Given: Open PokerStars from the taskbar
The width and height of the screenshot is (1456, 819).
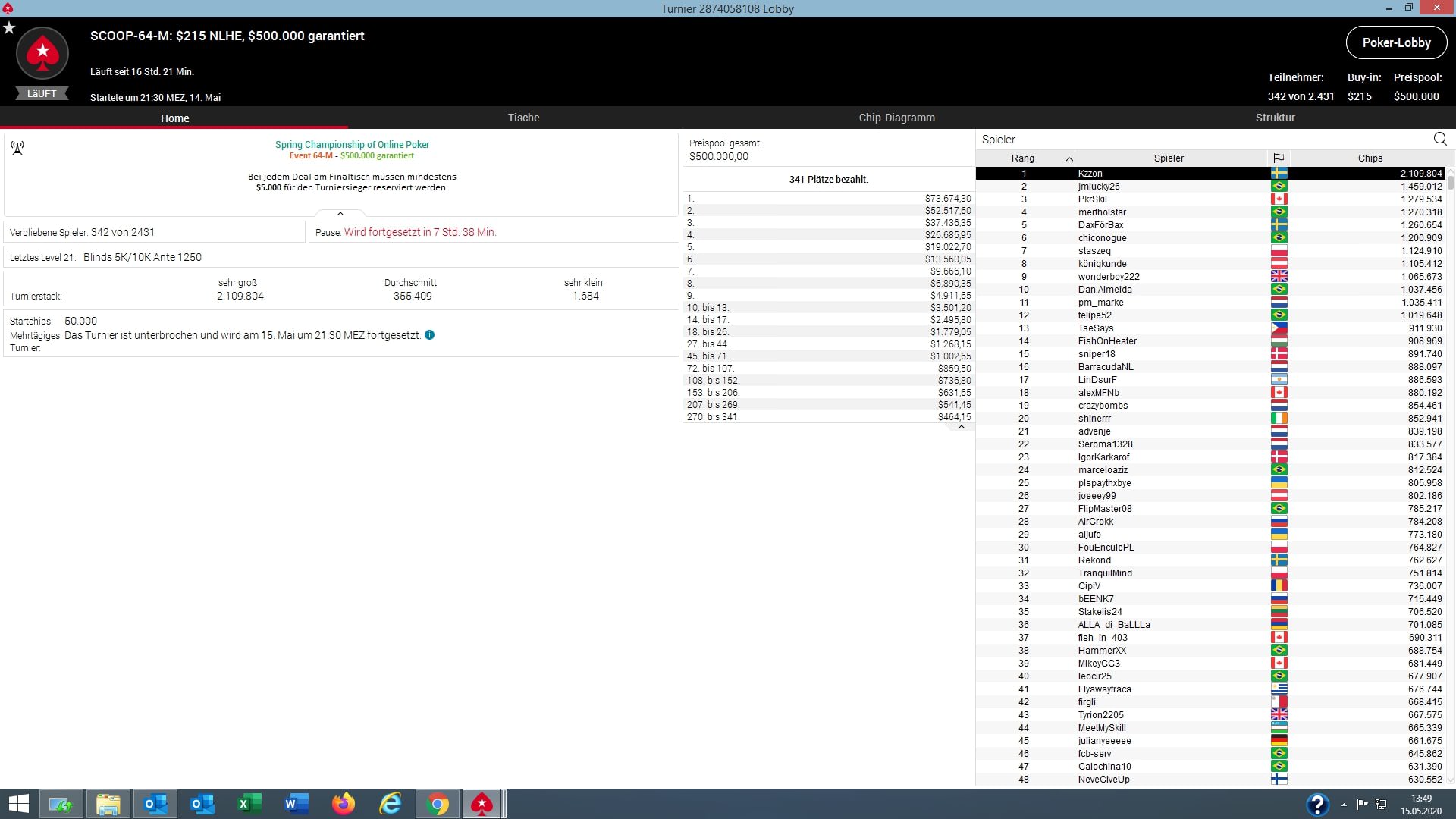Looking at the screenshot, I should (x=482, y=804).
